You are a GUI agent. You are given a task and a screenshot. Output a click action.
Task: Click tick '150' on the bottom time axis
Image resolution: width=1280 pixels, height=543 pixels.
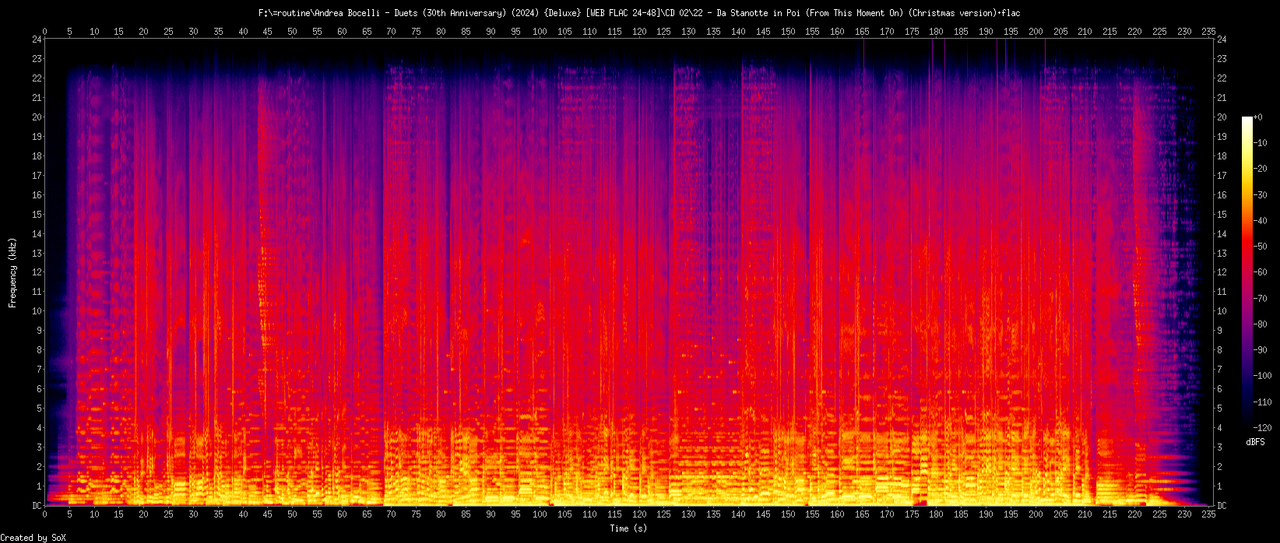[x=787, y=516]
